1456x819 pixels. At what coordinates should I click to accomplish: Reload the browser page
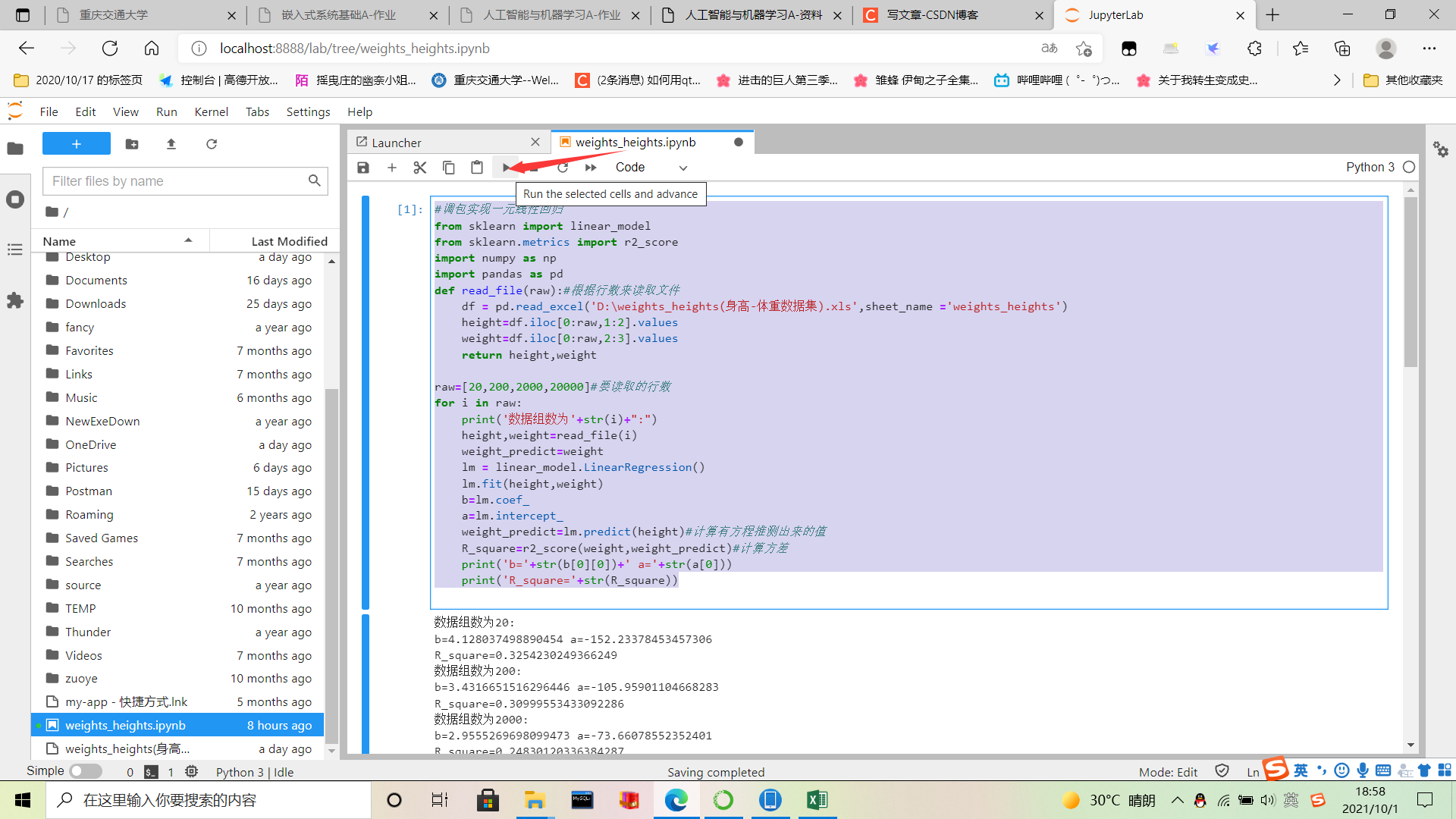click(110, 49)
